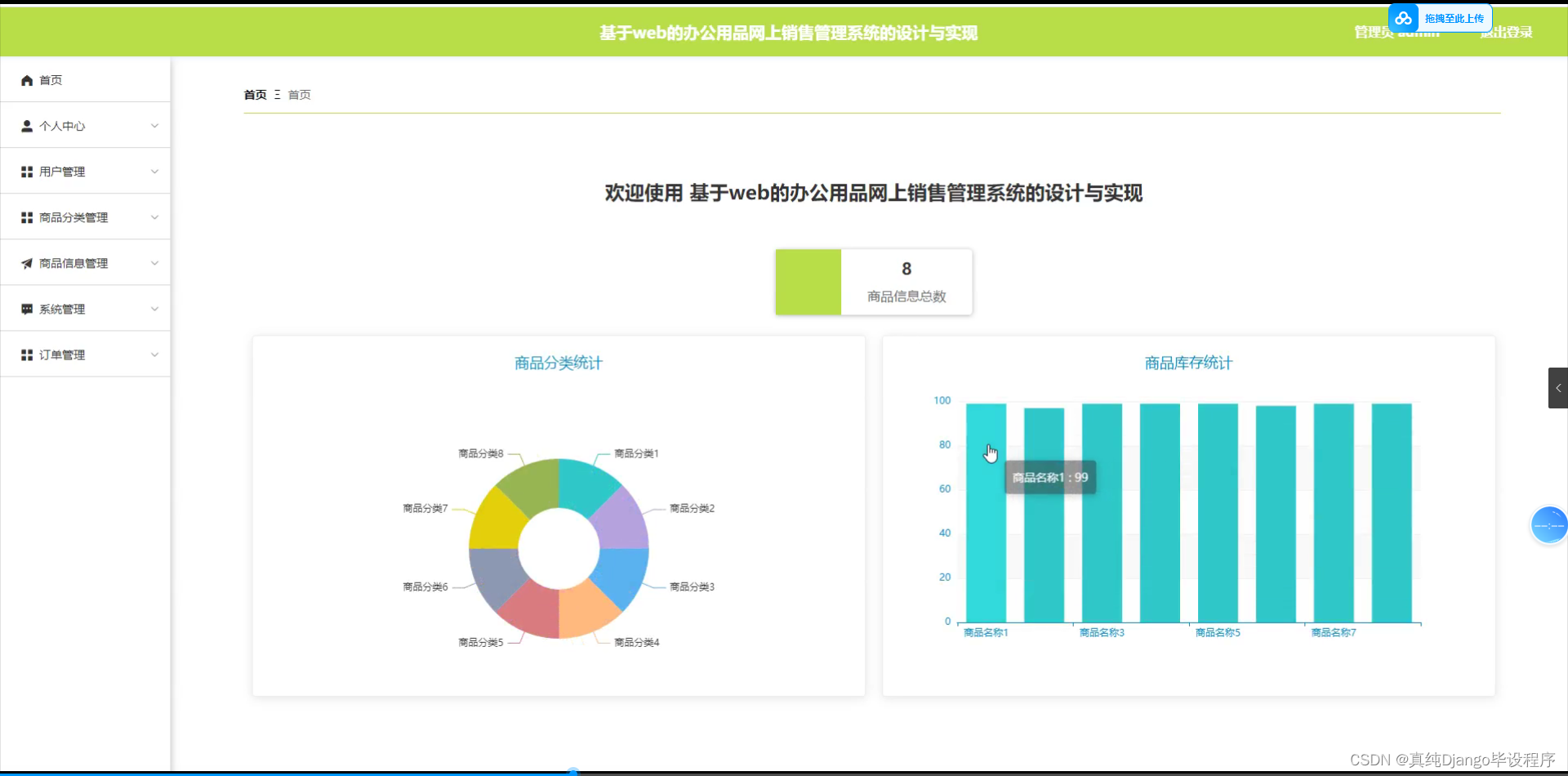Select the person icon for 个人中心
1568x776 pixels.
(x=25, y=125)
